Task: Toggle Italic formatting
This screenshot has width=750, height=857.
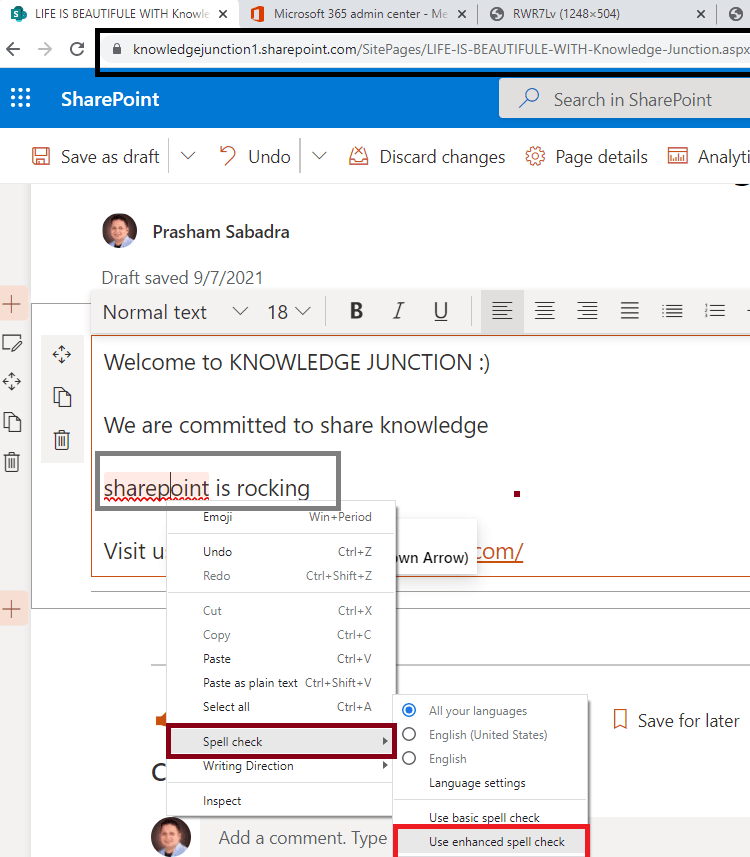Action: 399,311
